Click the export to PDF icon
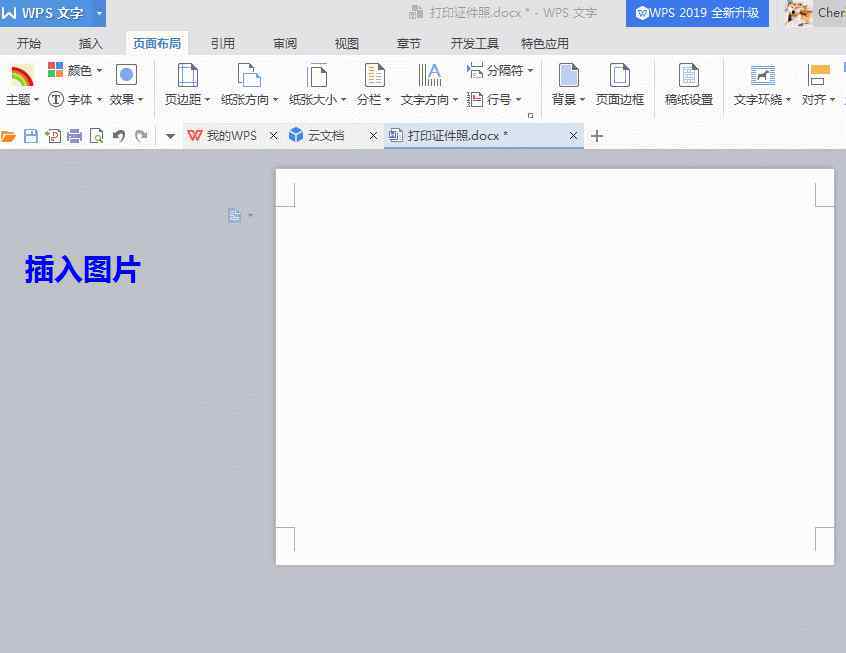The width and height of the screenshot is (846, 653). pyautogui.click(x=53, y=136)
